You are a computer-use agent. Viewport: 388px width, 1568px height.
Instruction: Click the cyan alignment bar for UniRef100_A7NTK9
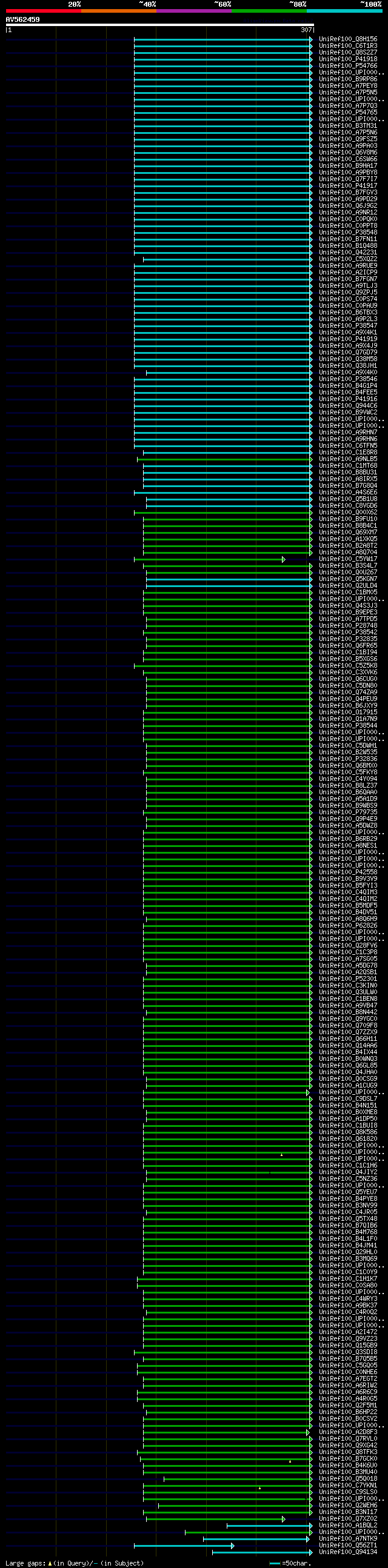click(256, 1540)
